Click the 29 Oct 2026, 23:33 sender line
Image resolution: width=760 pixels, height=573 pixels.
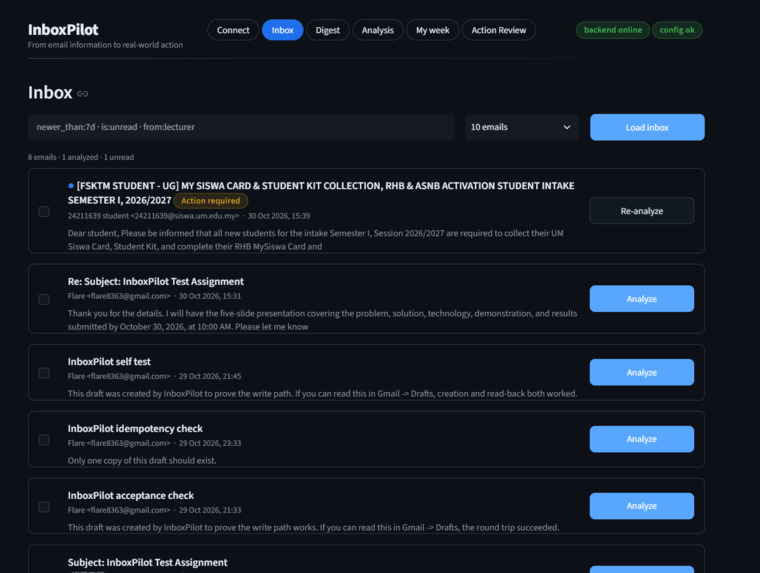pyautogui.click(x=154, y=443)
